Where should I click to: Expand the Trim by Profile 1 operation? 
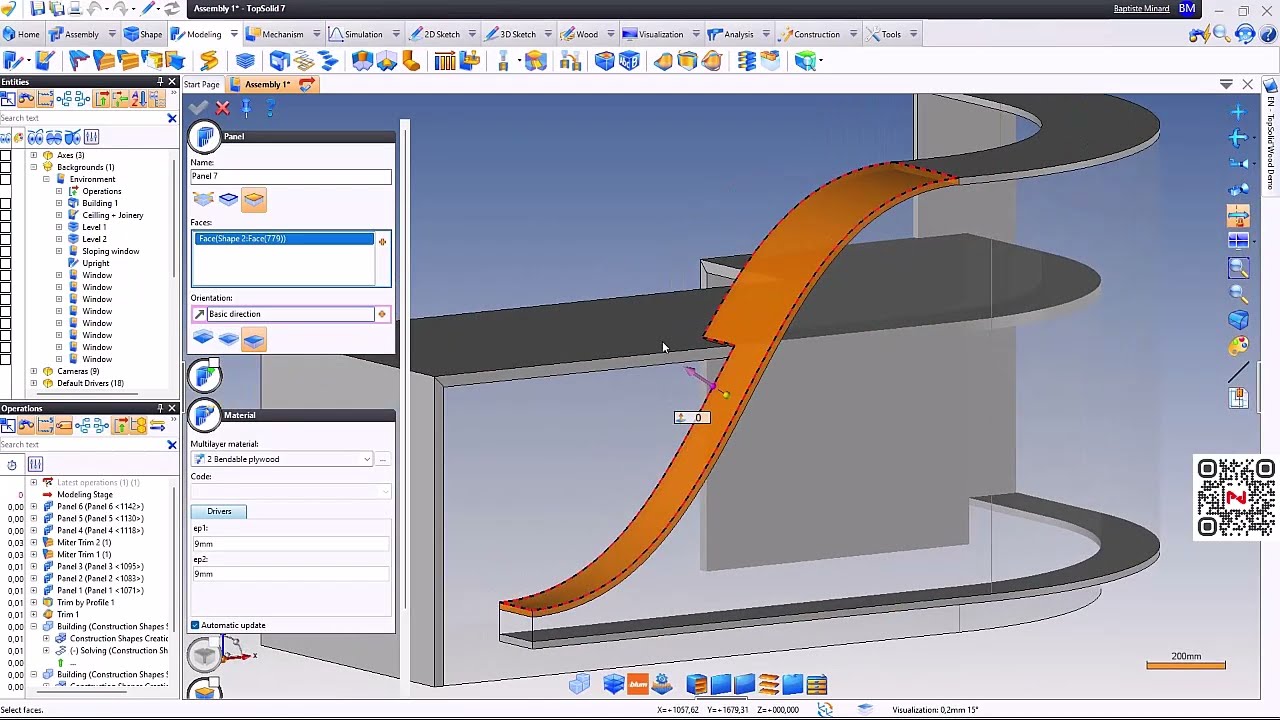click(34, 602)
